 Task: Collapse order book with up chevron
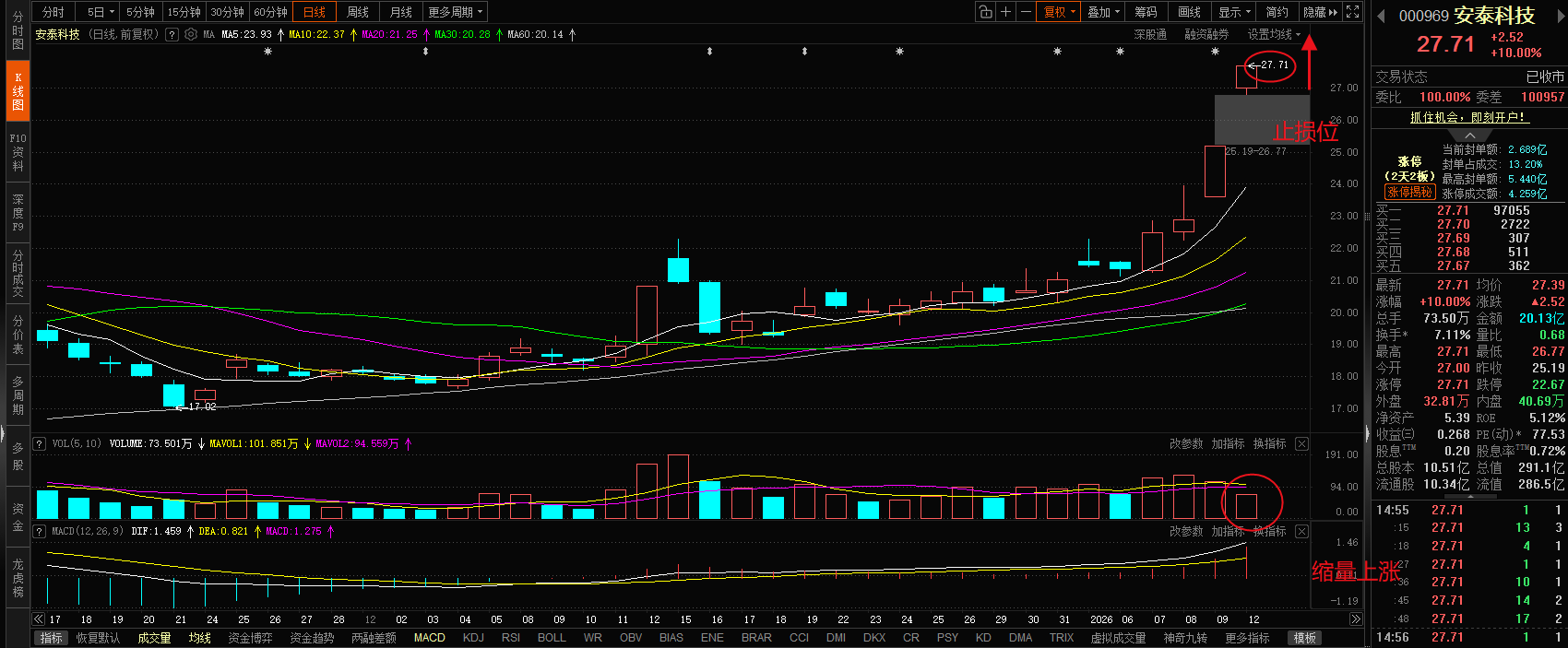click(x=1470, y=135)
